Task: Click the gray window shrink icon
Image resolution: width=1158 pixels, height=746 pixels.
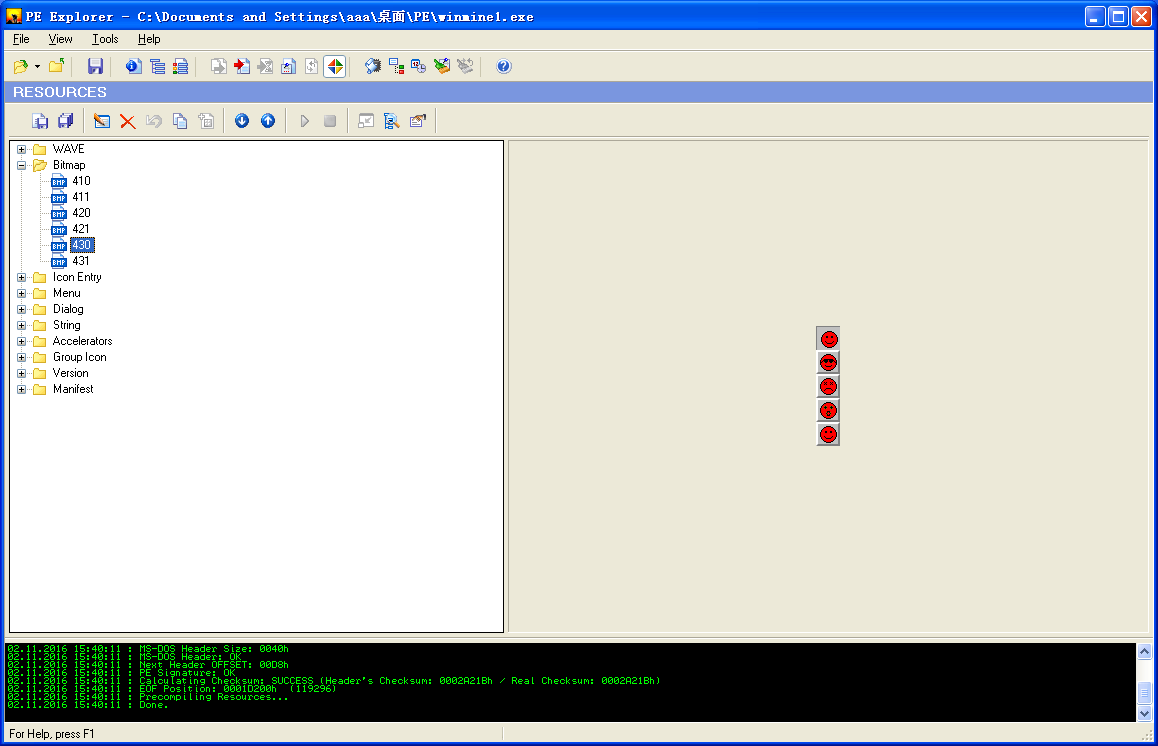Action: coord(366,121)
